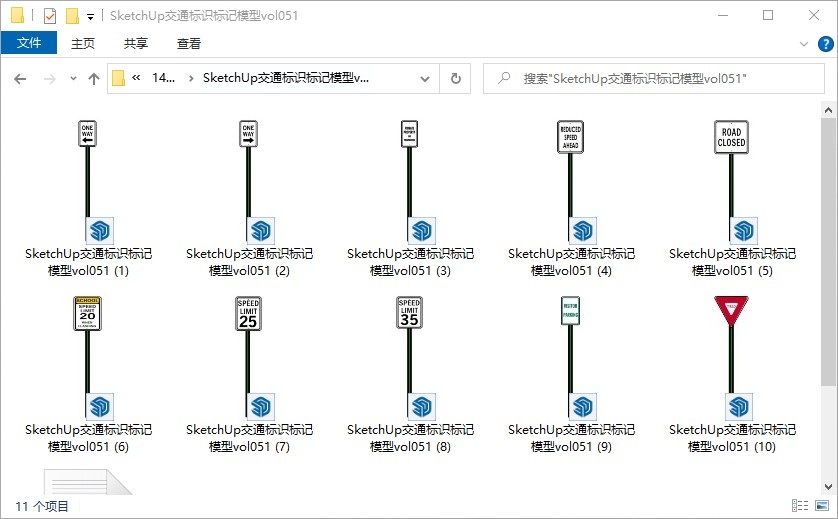Image resolution: width=838 pixels, height=519 pixels.
Task: Click the search box for vol051 folder
Action: 654,79
